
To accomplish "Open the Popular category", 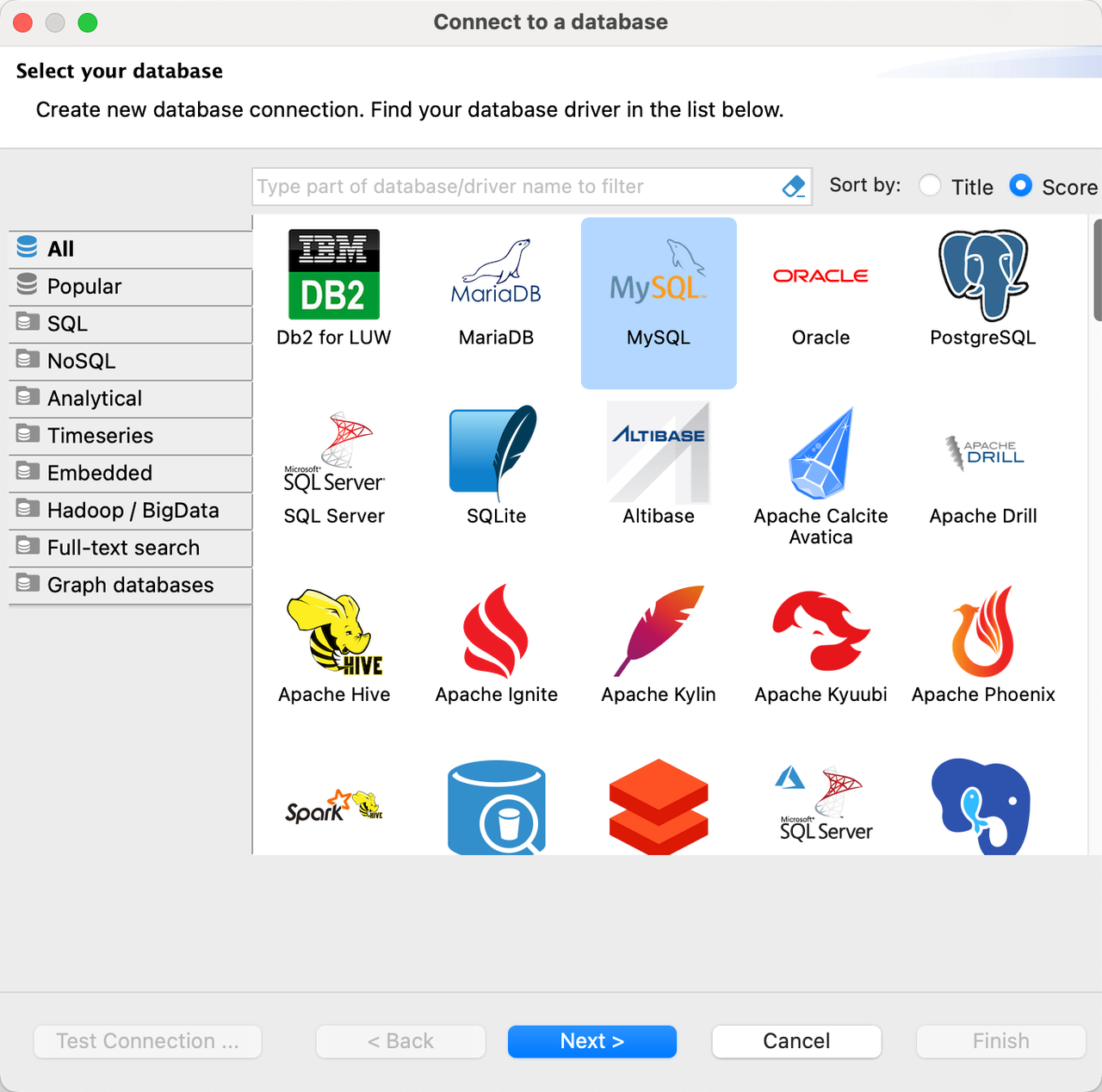I will [x=84, y=287].
